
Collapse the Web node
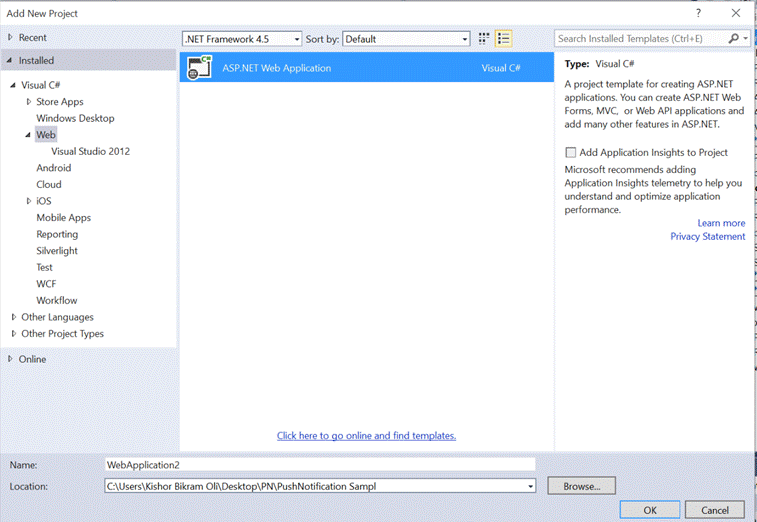[28, 135]
